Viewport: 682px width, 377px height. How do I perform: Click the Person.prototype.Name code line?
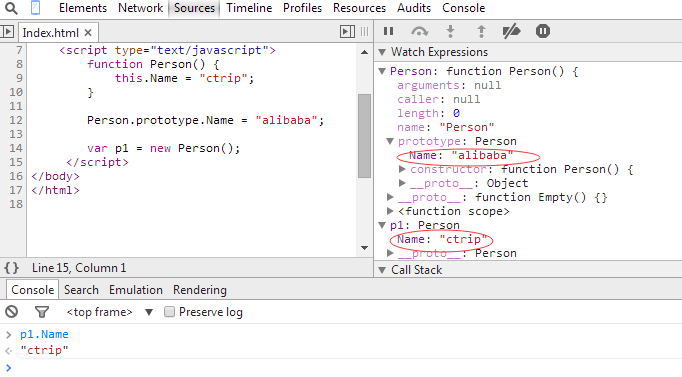click(206, 120)
